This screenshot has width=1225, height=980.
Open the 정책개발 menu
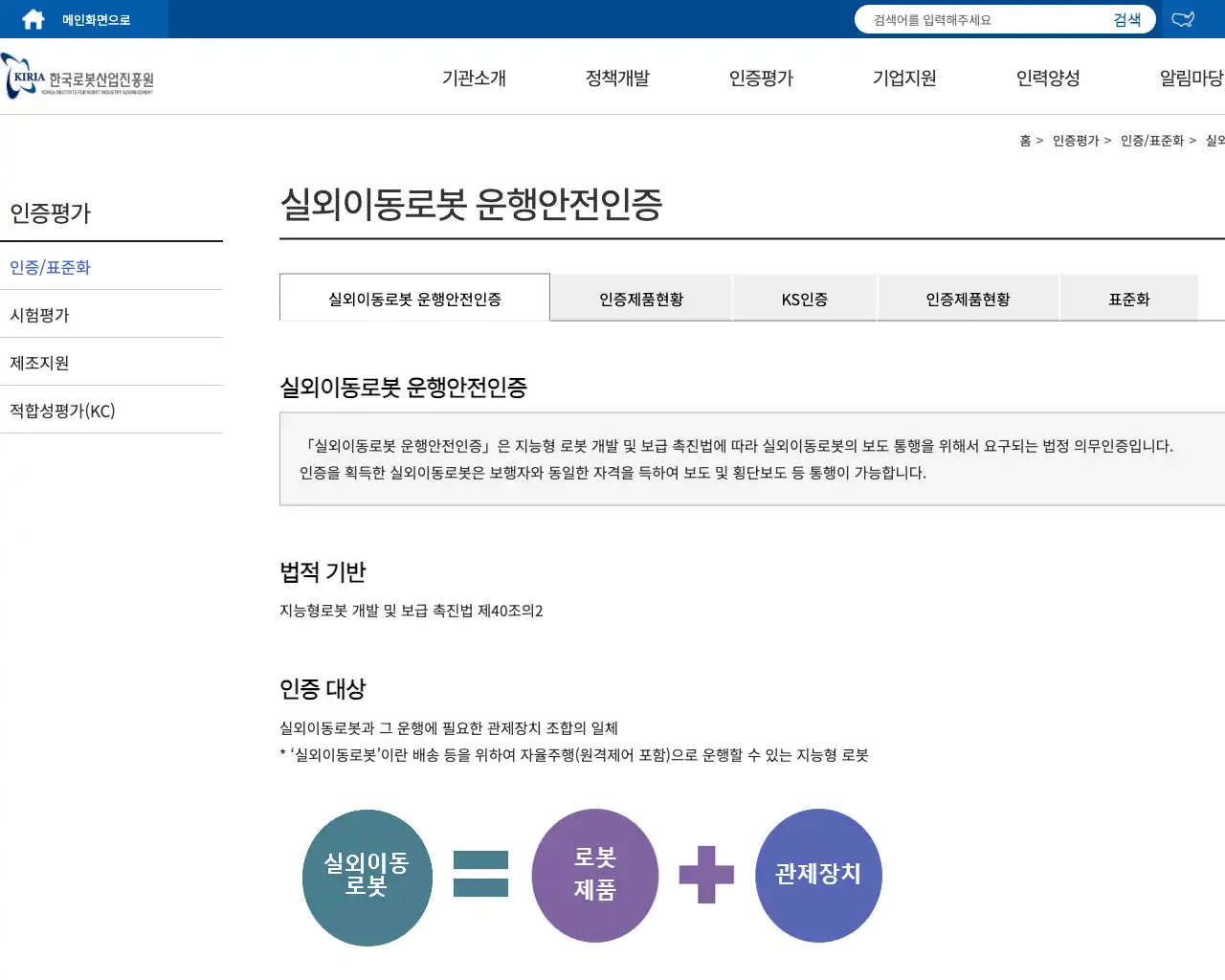click(x=617, y=78)
